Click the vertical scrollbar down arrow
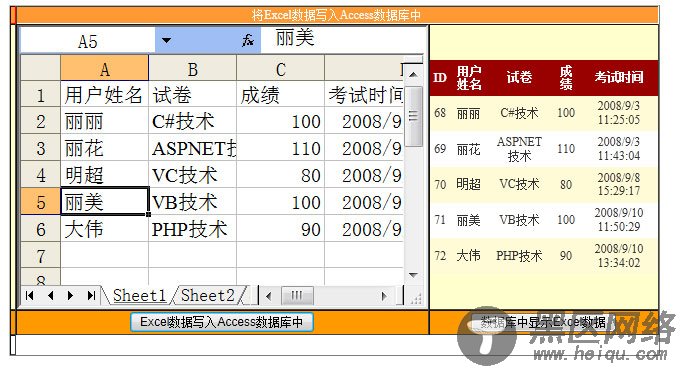Screen dimensions: 689x371 click(413, 275)
